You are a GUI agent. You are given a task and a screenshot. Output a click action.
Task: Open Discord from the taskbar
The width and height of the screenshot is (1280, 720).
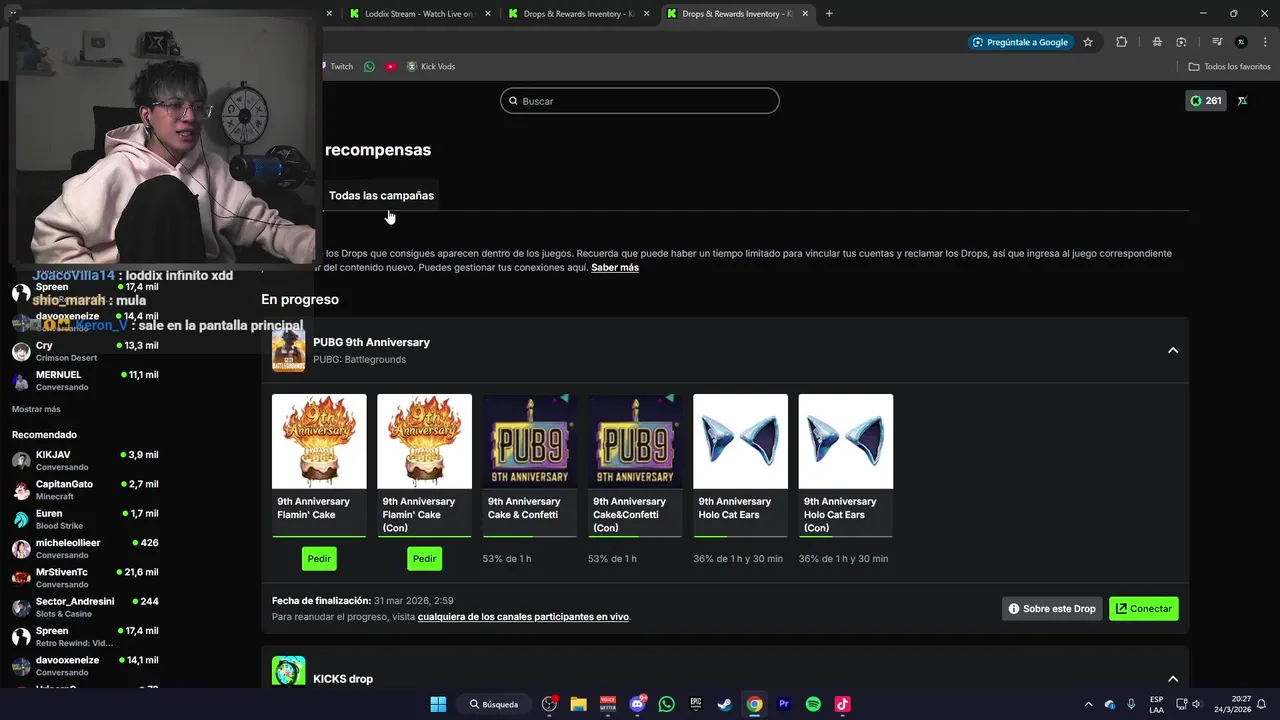pos(637,704)
